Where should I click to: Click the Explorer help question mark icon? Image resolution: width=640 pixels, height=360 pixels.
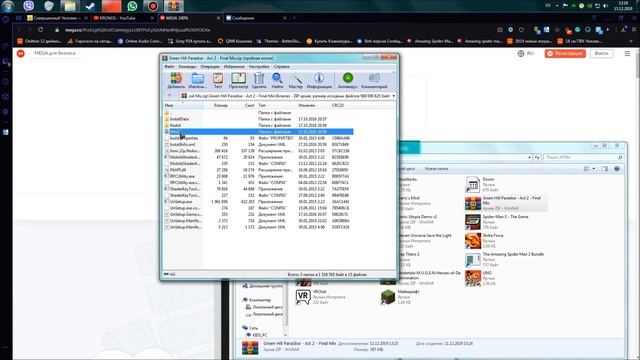(617, 169)
